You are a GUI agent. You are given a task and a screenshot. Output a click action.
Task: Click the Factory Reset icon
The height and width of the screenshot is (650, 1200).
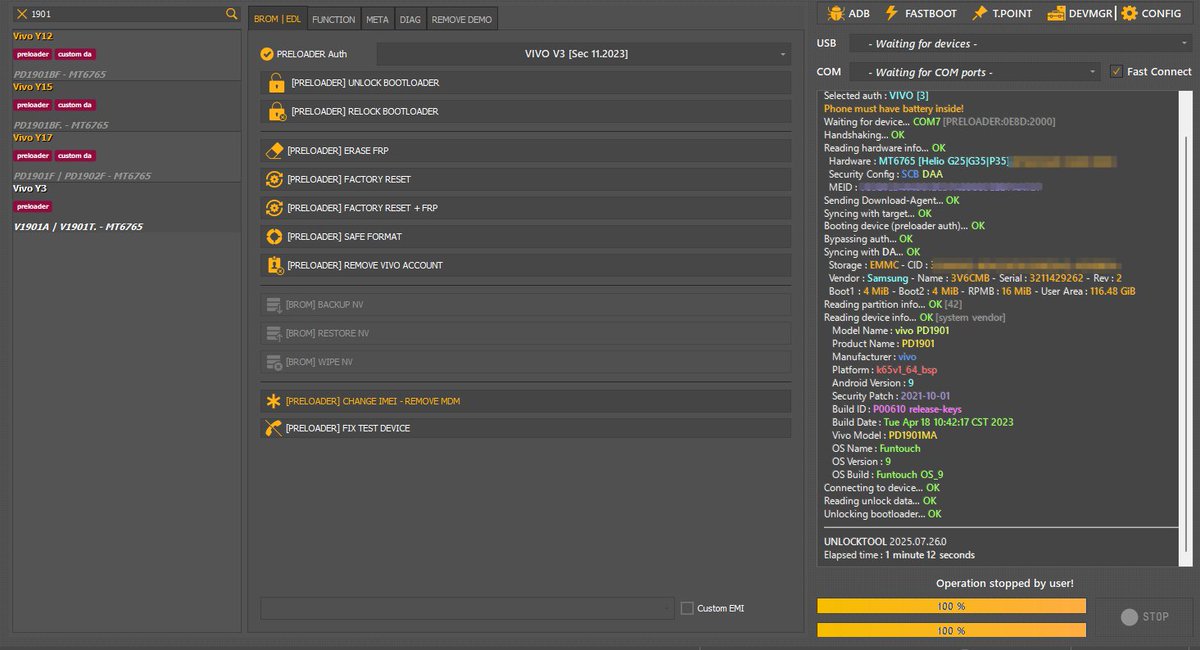click(275, 179)
